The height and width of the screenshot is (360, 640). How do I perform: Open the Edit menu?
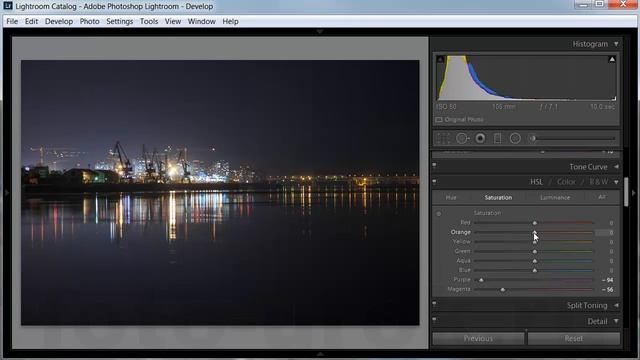31,21
